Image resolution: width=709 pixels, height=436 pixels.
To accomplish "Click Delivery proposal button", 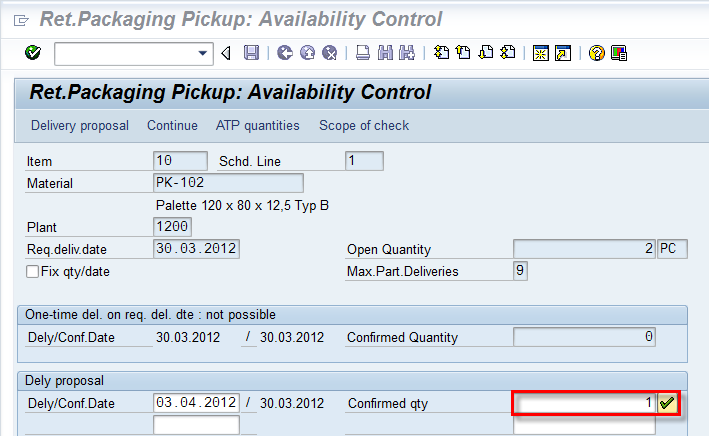I will pos(80,125).
